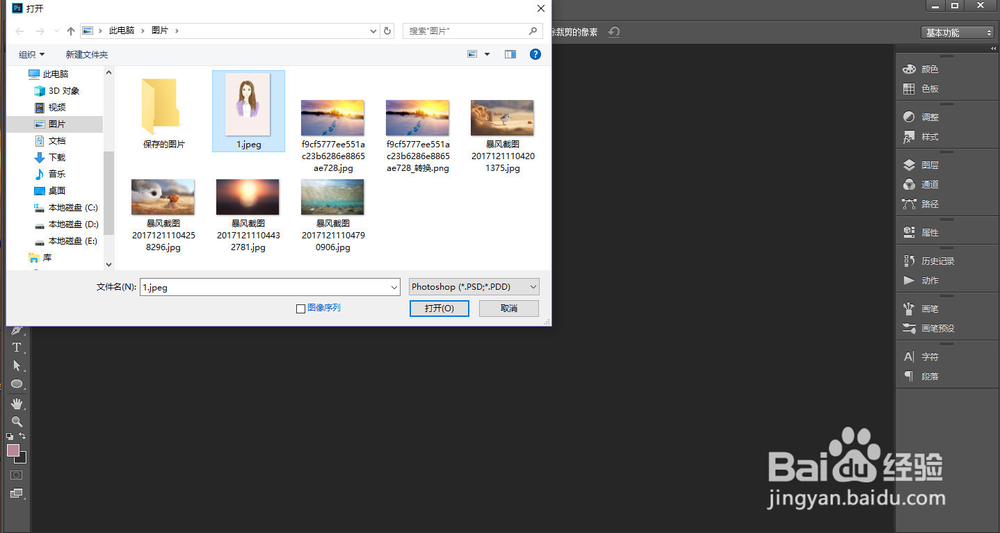Click the 取消 cancel button
The width and height of the screenshot is (1000, 533).
pos(509,308)
